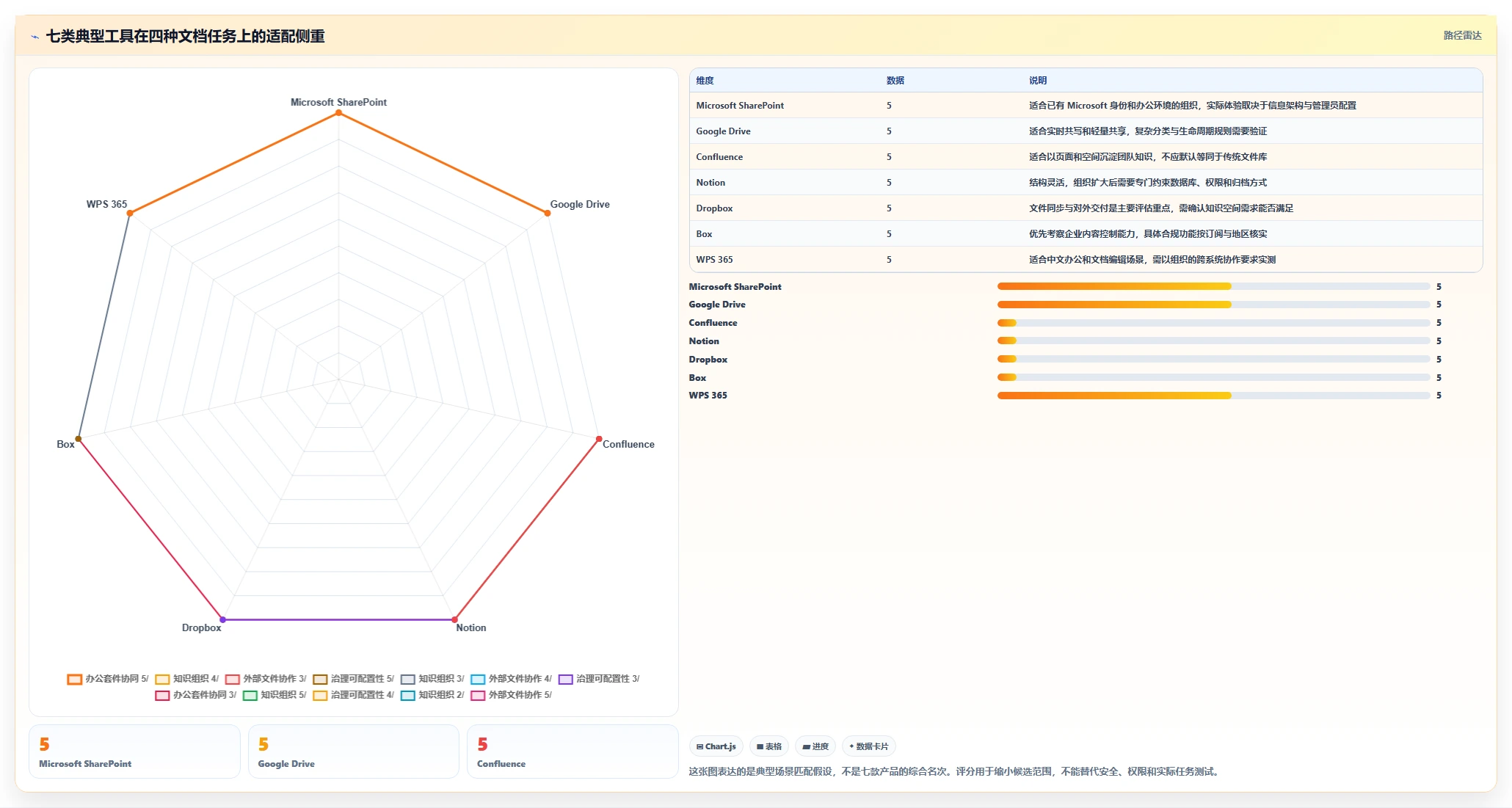Image resolution: width=1512 pixels, height=808 pixels.
Task: Open the Google Drive data card
Action: pos(354,751)
